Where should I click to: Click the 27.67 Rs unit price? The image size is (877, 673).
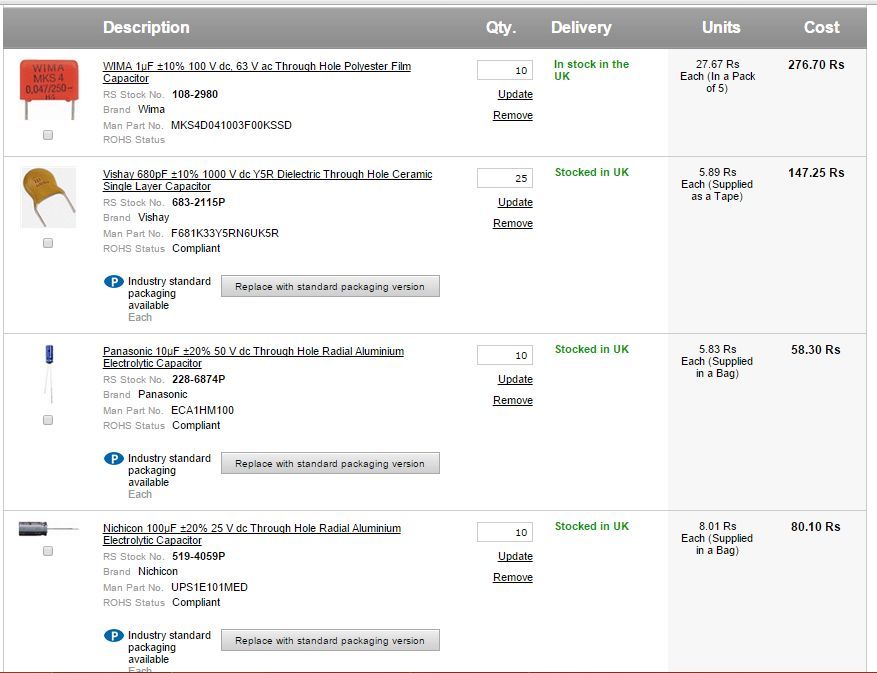point(718,64)
